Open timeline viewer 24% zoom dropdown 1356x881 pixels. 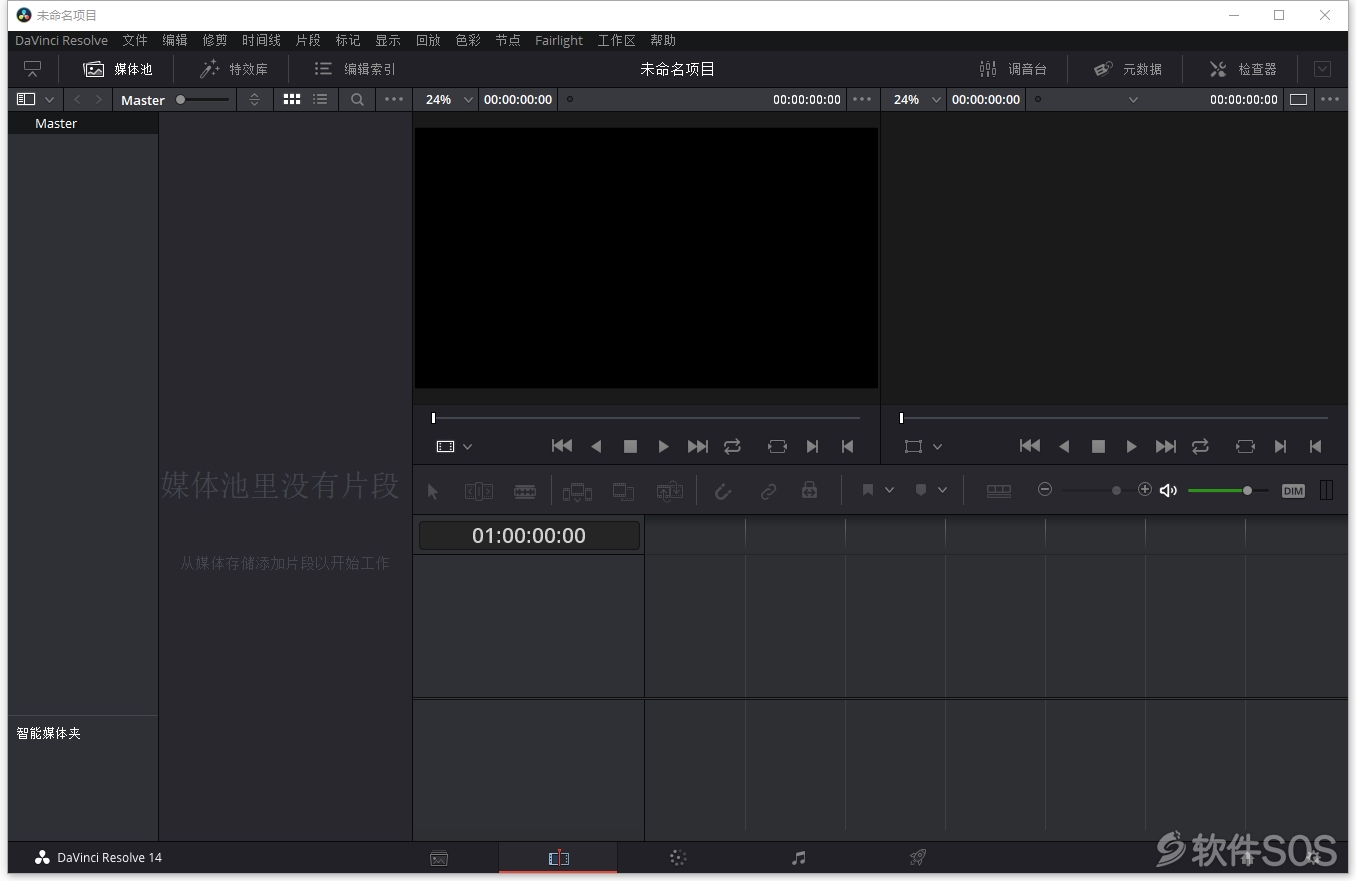[916, 99]
